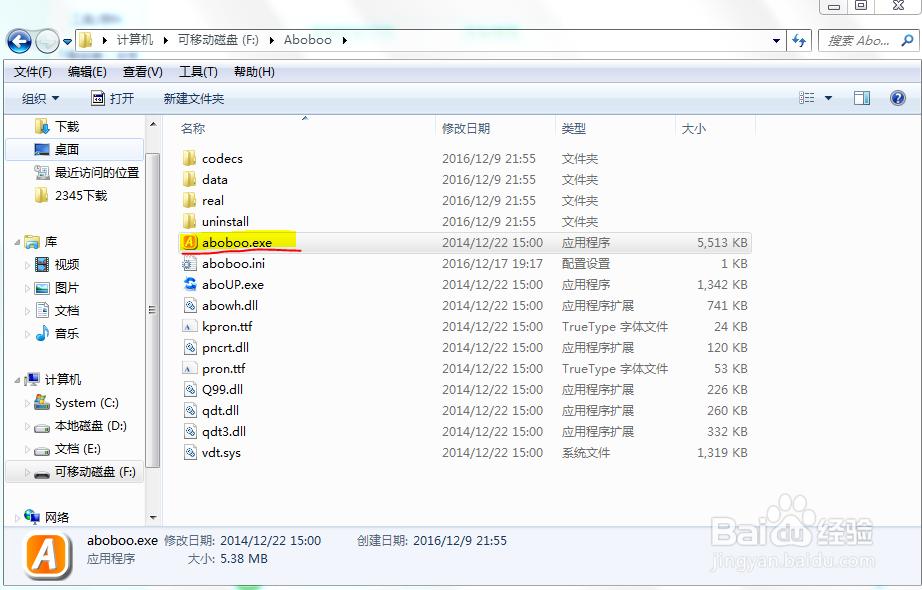This screenshot has height=590, width=922.
Task: Select the aboboo.ini settings file icon
Action: point(189,264)
